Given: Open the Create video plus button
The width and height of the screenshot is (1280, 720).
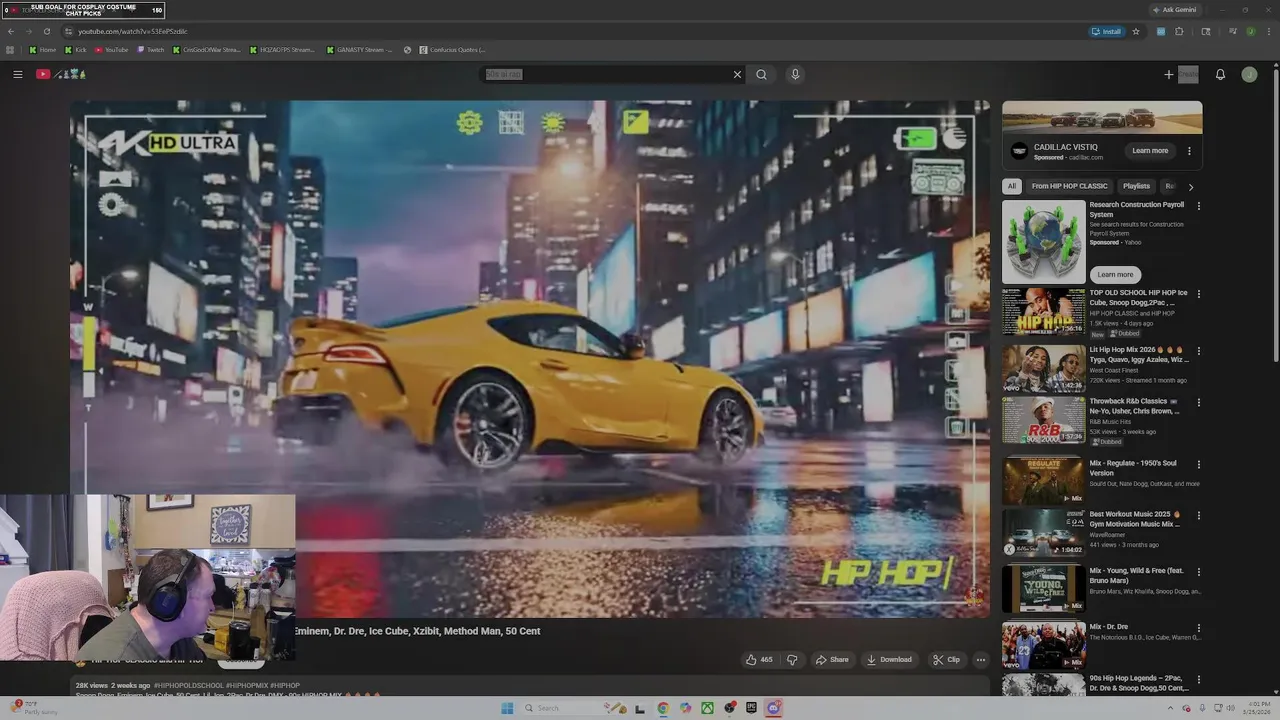Looking at the screenshot, I should pyautogui.click(x=1180, y=74).
